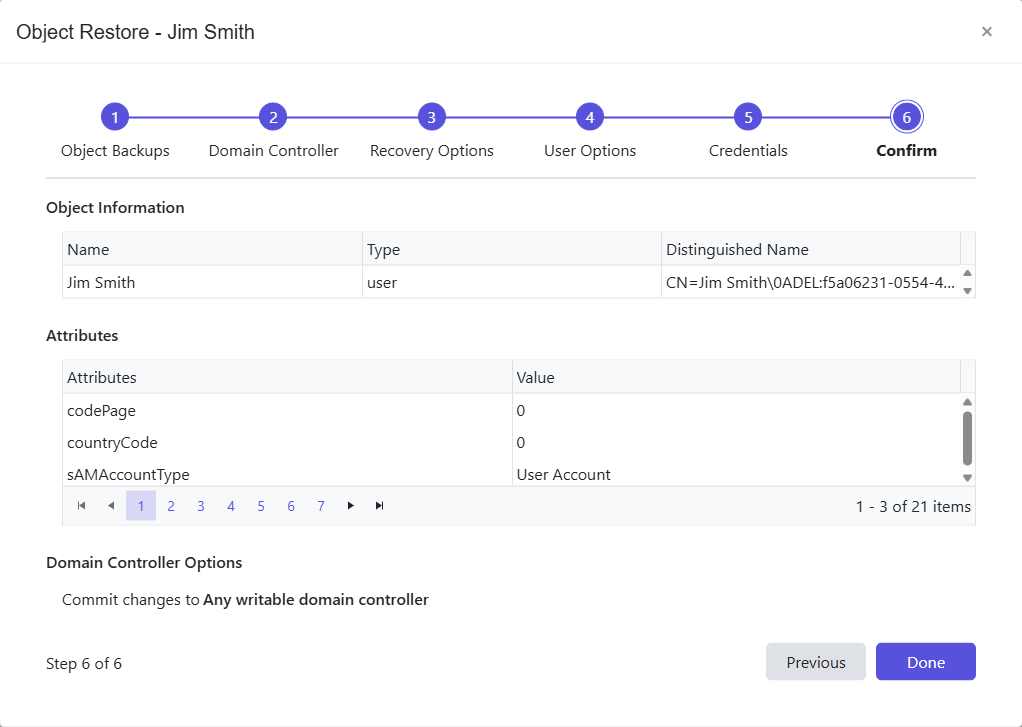Select attributes page 7

(x=321, y=506)
